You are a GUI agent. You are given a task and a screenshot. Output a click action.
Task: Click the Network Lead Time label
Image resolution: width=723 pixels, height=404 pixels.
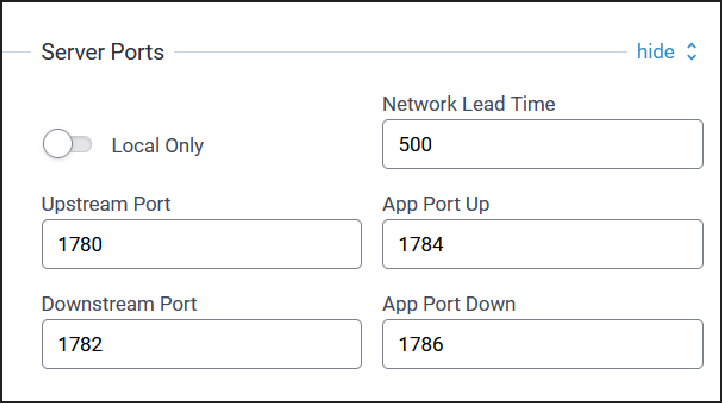click(468, 104)
